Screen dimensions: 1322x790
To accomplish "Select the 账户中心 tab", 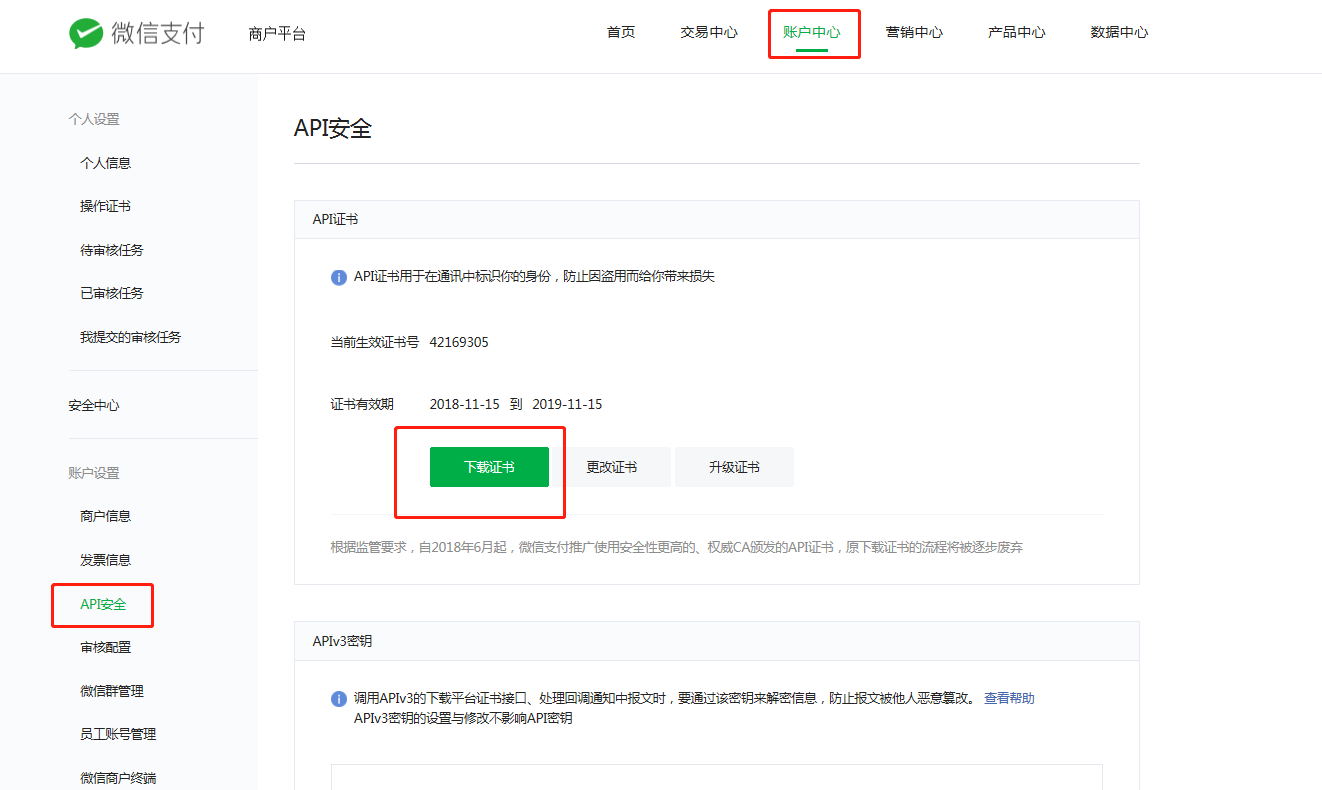I will [x=812, y=32].
